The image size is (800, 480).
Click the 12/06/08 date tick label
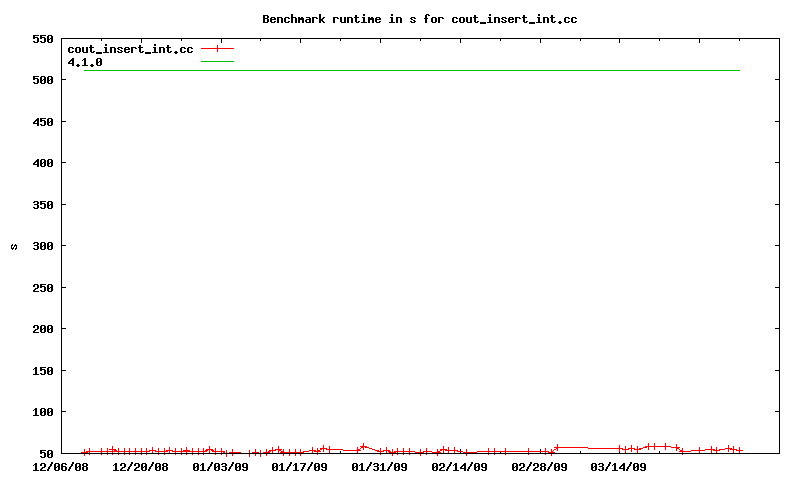[x=61, y=467]
